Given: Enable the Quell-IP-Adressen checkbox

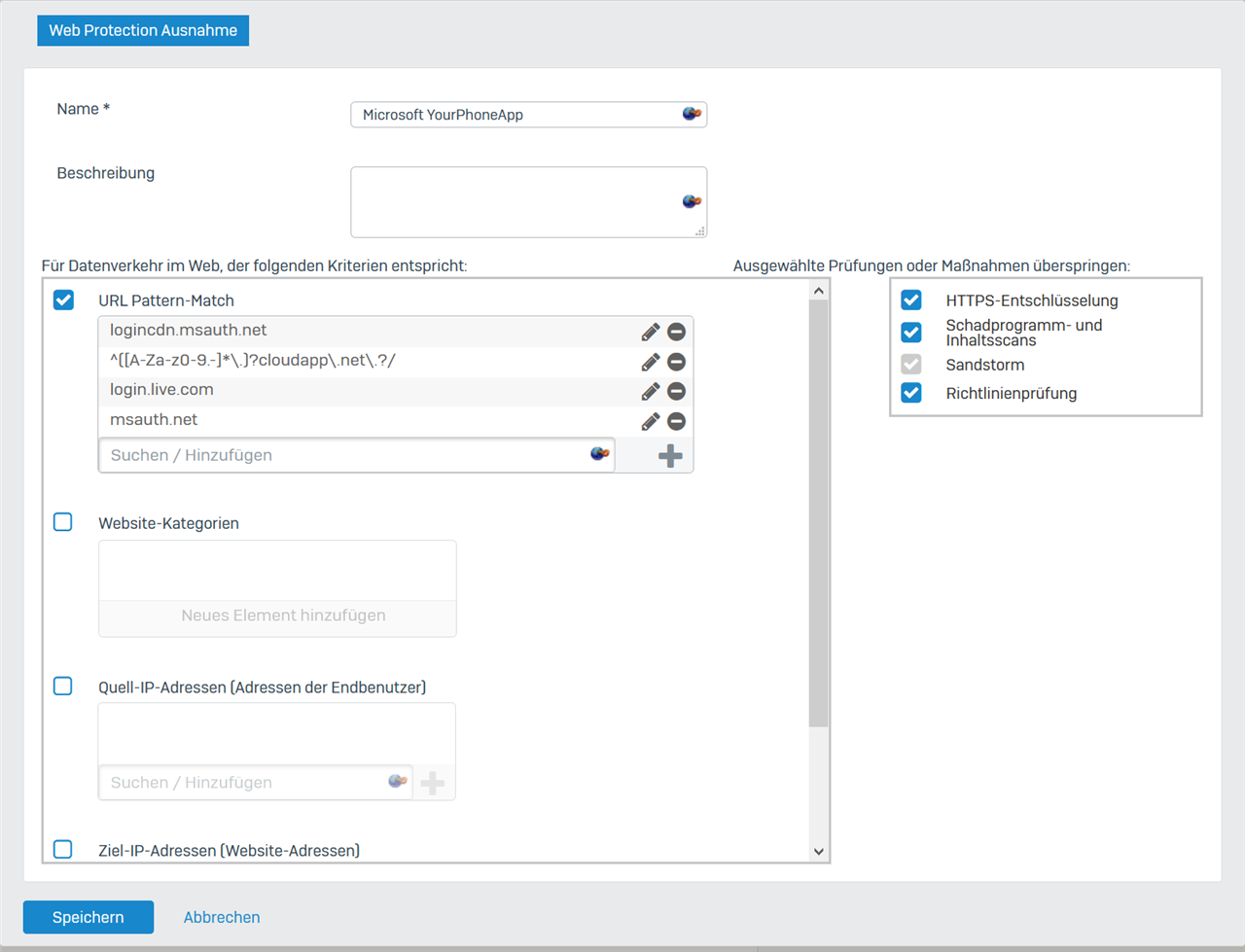Looking at the screenshot, I should (x=63, y=687).
